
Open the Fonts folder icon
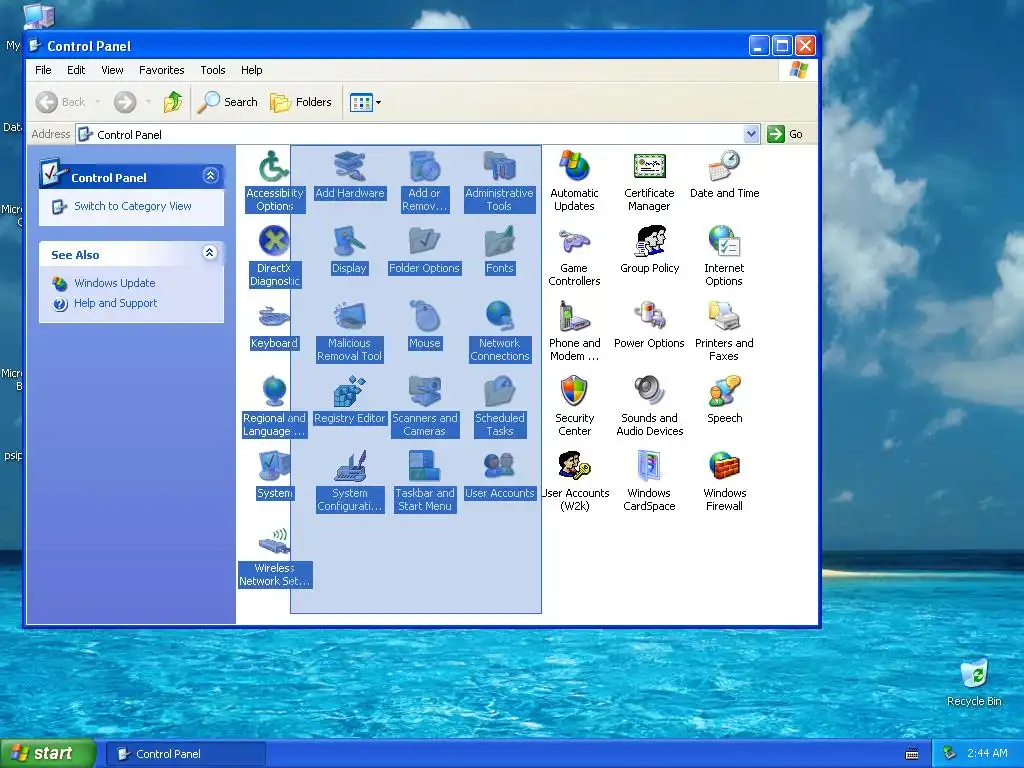[x=500, y=242]
